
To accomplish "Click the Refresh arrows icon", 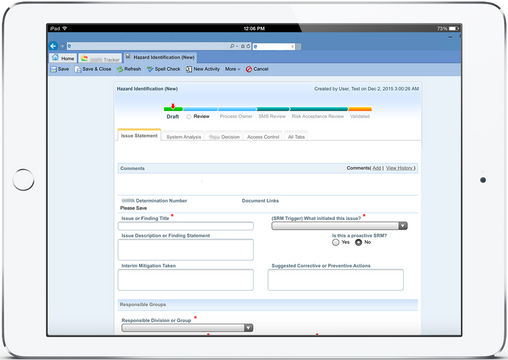I will point(120,69).
